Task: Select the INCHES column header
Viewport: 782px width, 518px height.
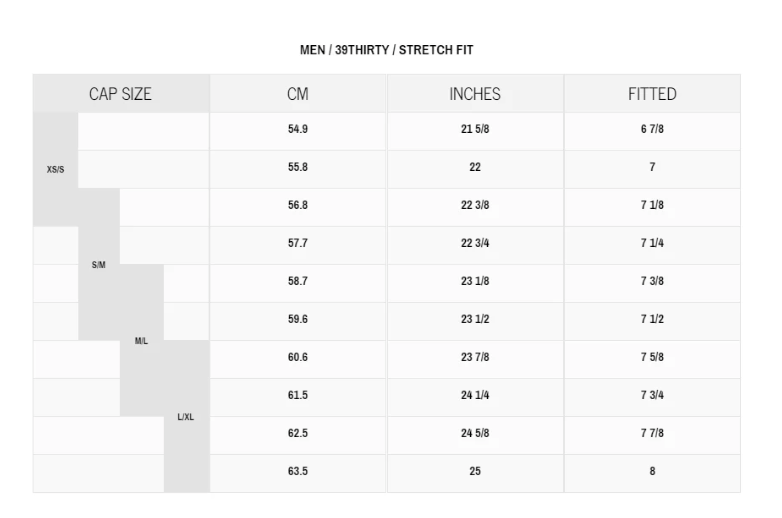Action: (475, 94)
